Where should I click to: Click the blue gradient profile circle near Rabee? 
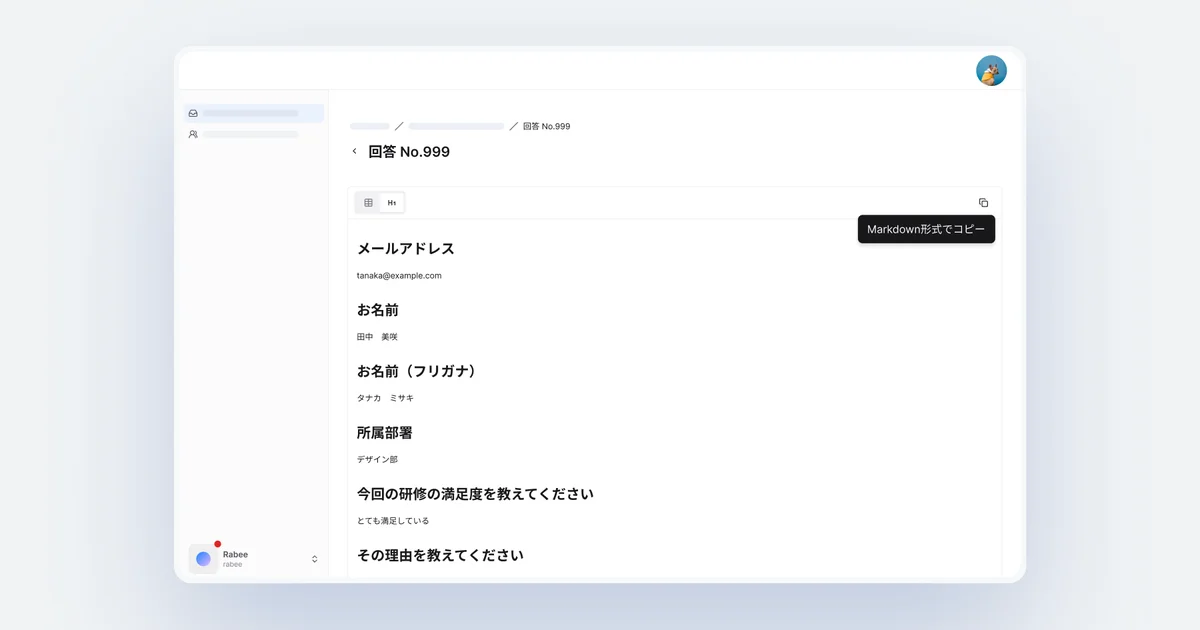(x=202, y=558)
